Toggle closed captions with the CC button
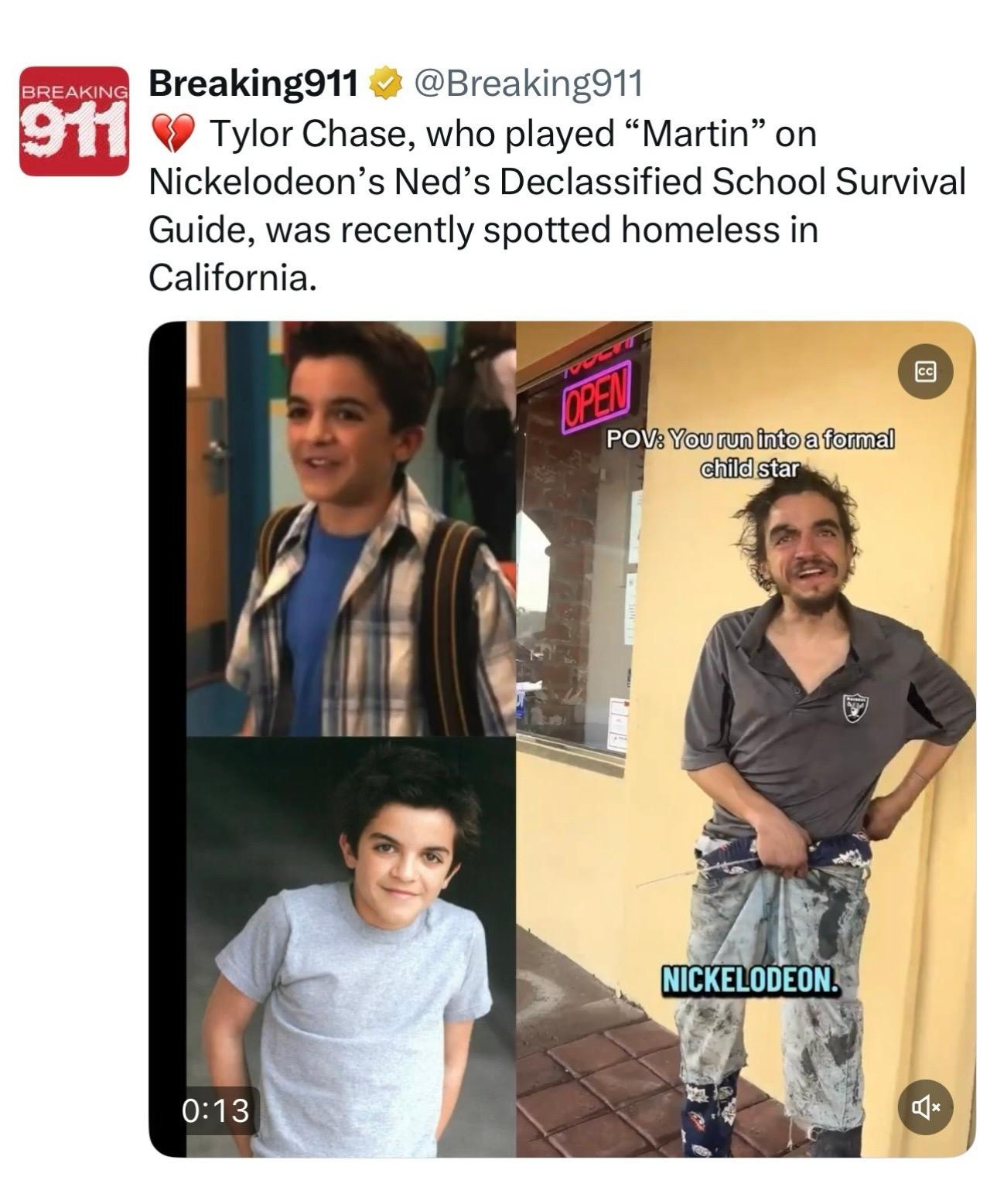The height and width of the screenshot is (1204, 997). 925,372
